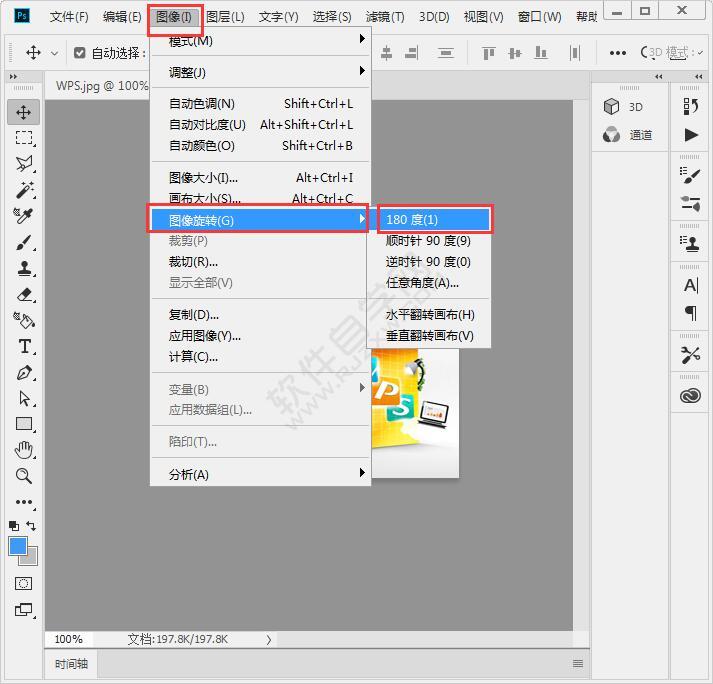The width and height of the screenshot is (713, 684).
Task: Toggle Quick Mask mode button
Action: 24,583
